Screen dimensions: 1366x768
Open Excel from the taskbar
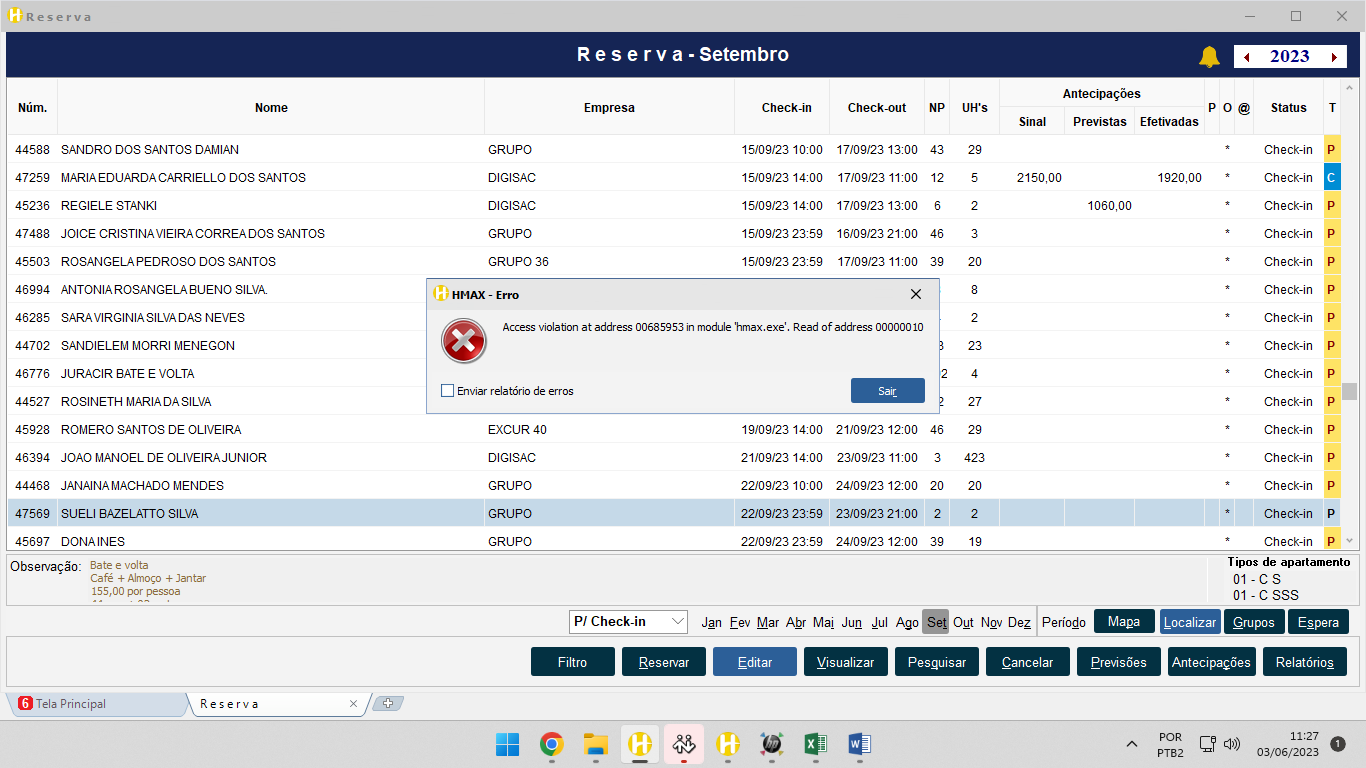(815, 744)
